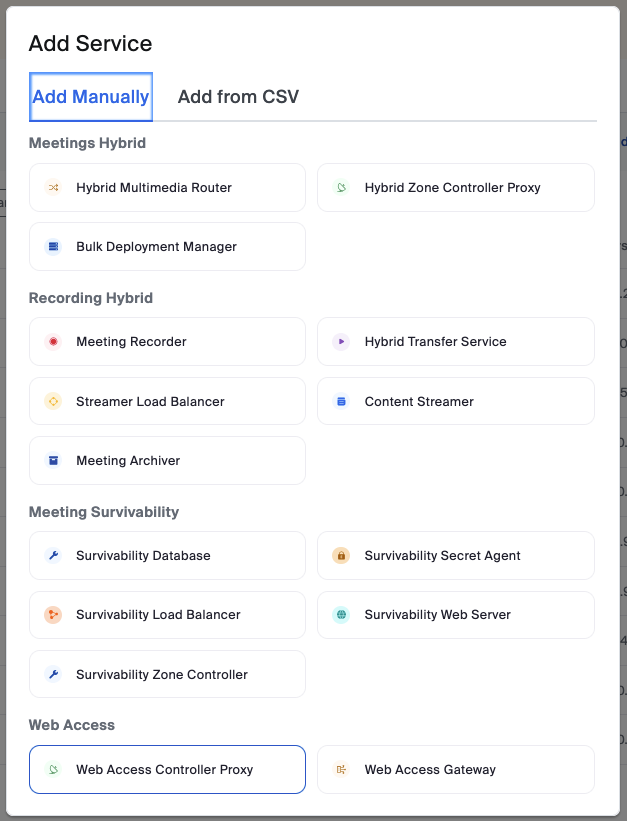Choose the Survivability Database service
The image size is (627, 821).
pyautogui.click(x=167, y=556)
